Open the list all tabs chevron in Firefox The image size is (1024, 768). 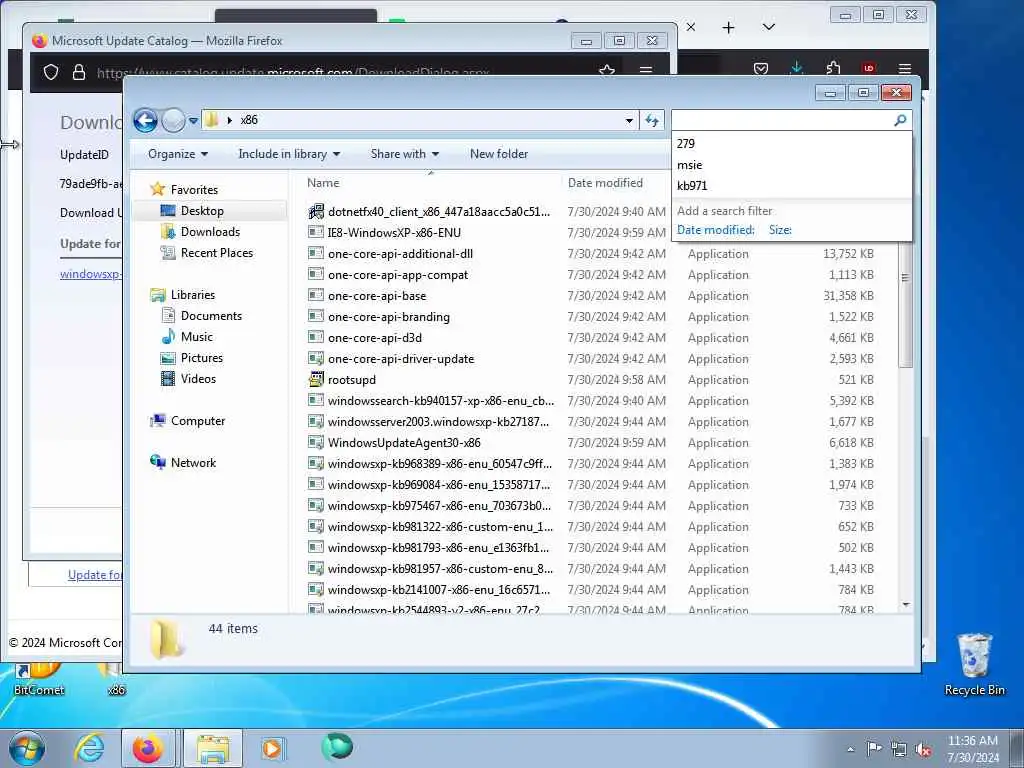point(769,27)
